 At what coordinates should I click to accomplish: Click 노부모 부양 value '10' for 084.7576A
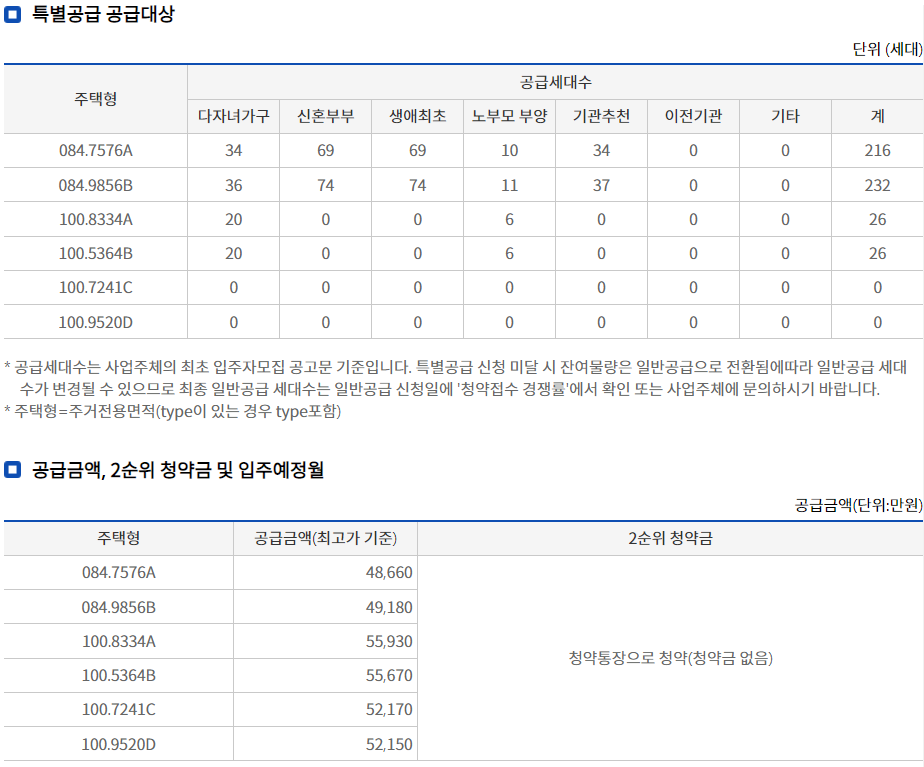(x=509, y=151)
